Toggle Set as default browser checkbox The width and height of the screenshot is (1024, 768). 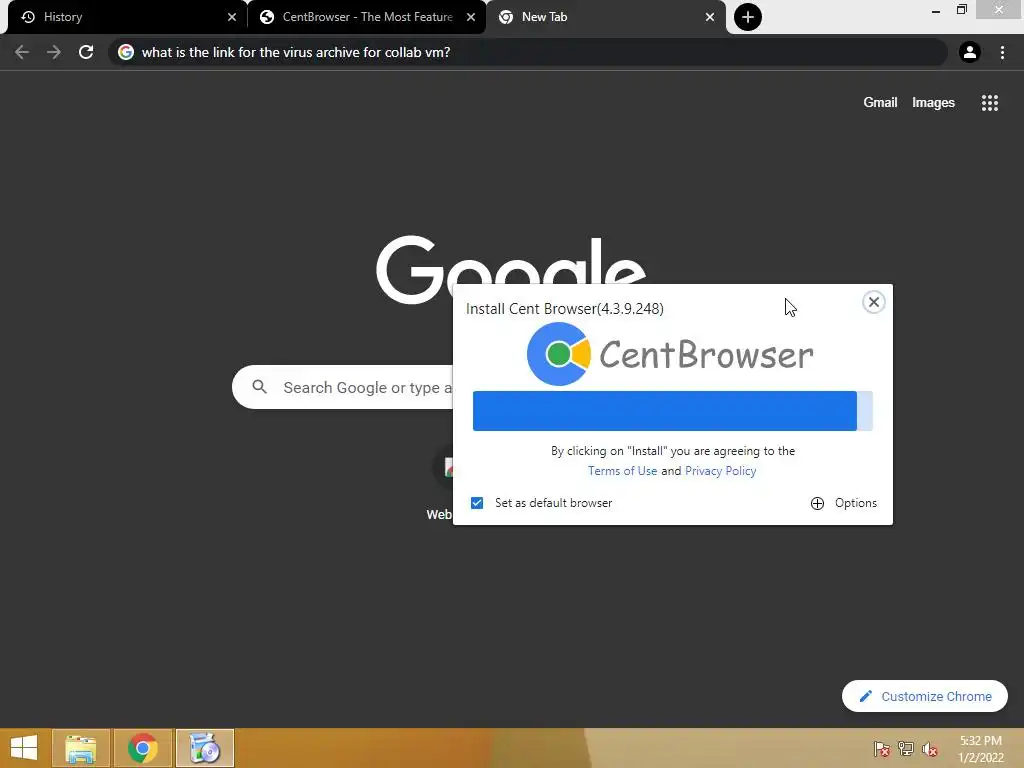coord(477,503)
